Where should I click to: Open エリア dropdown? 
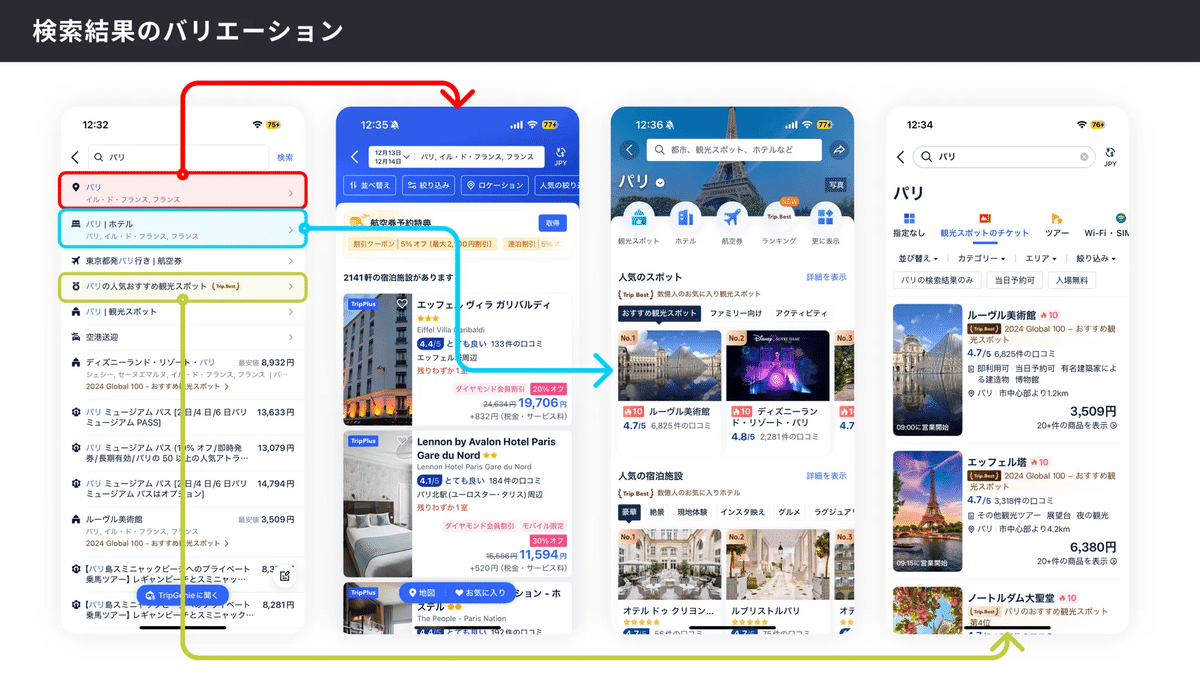point(1043,258)
